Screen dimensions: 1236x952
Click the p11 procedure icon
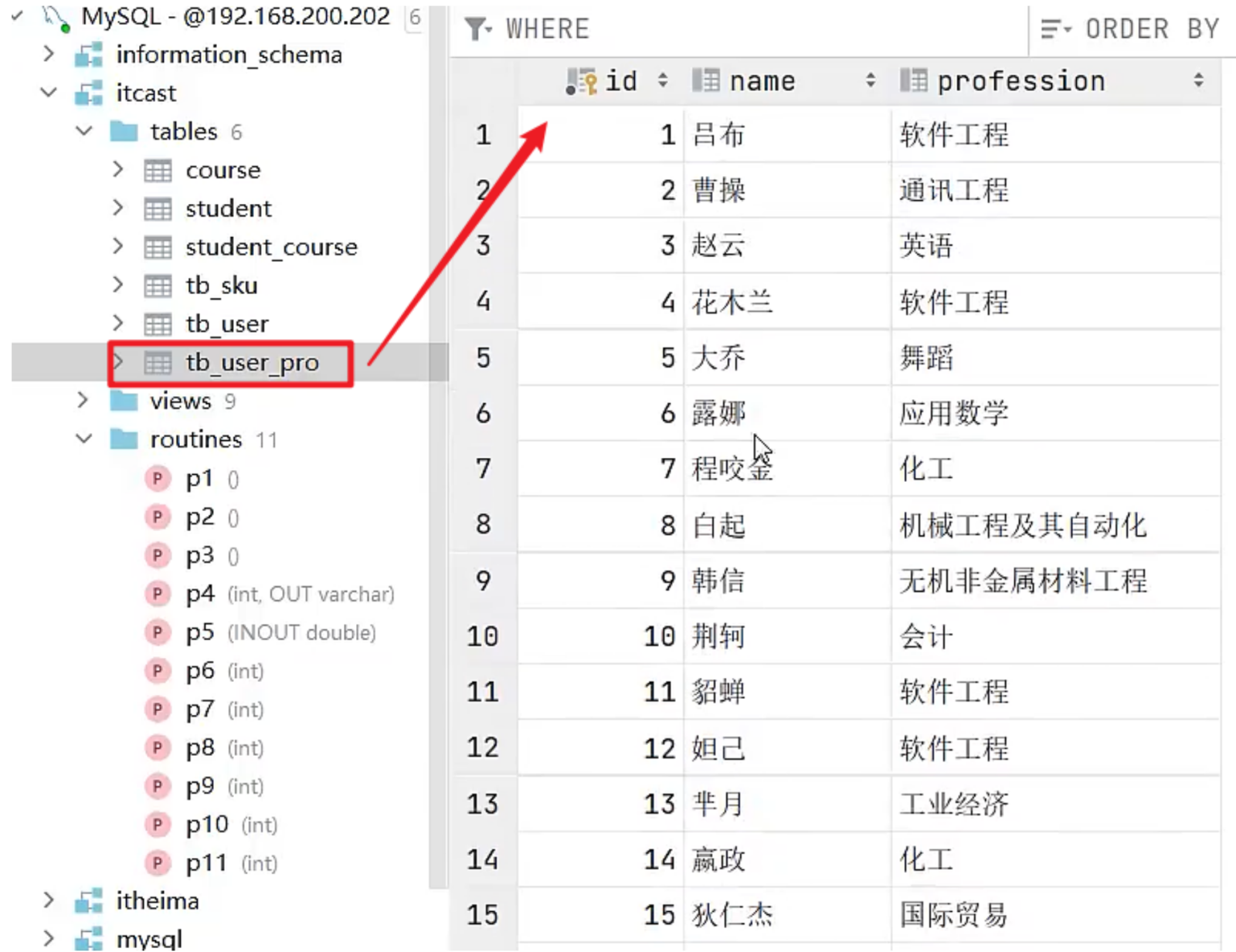tap(158, 862)
